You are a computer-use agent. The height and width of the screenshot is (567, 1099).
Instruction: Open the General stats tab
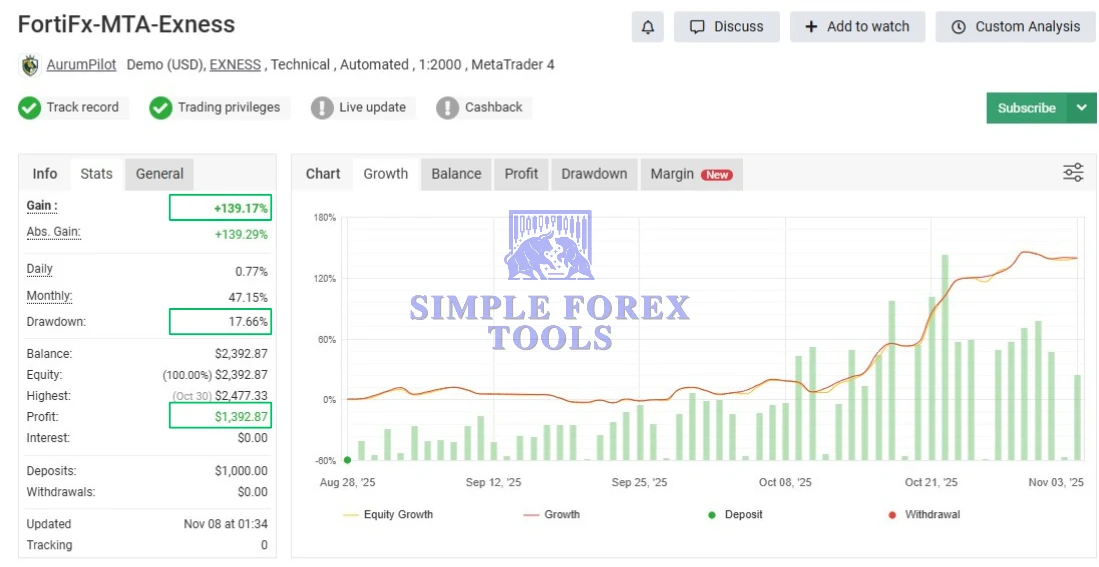[x=160, y=174]
